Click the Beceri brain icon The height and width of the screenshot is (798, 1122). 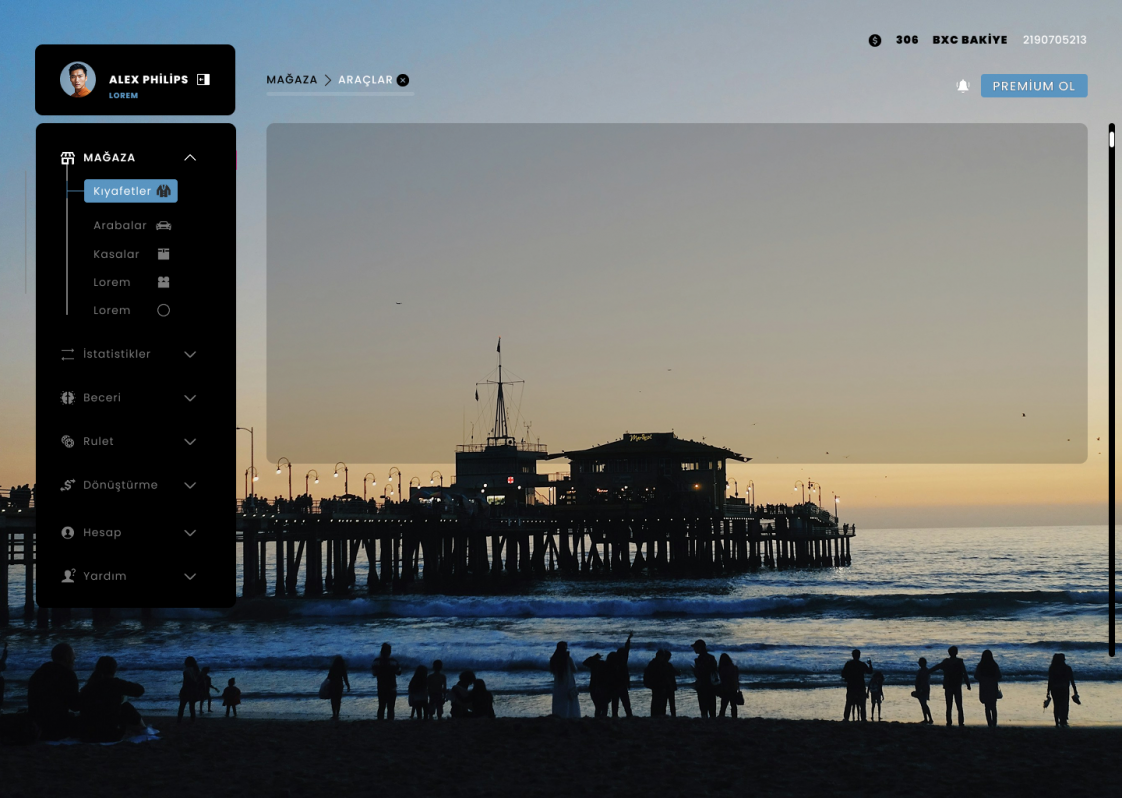click(68, 398)
